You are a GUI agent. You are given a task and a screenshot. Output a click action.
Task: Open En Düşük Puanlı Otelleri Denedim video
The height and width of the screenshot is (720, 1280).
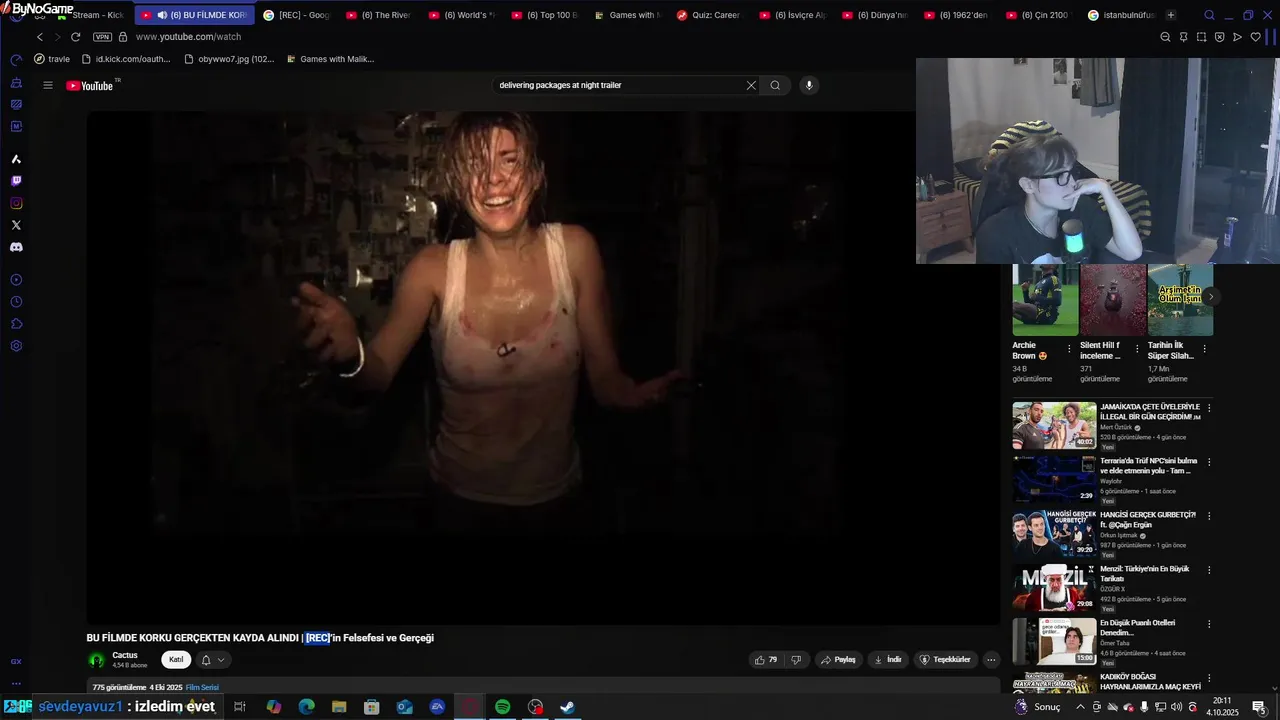[x=1054, y=641]
